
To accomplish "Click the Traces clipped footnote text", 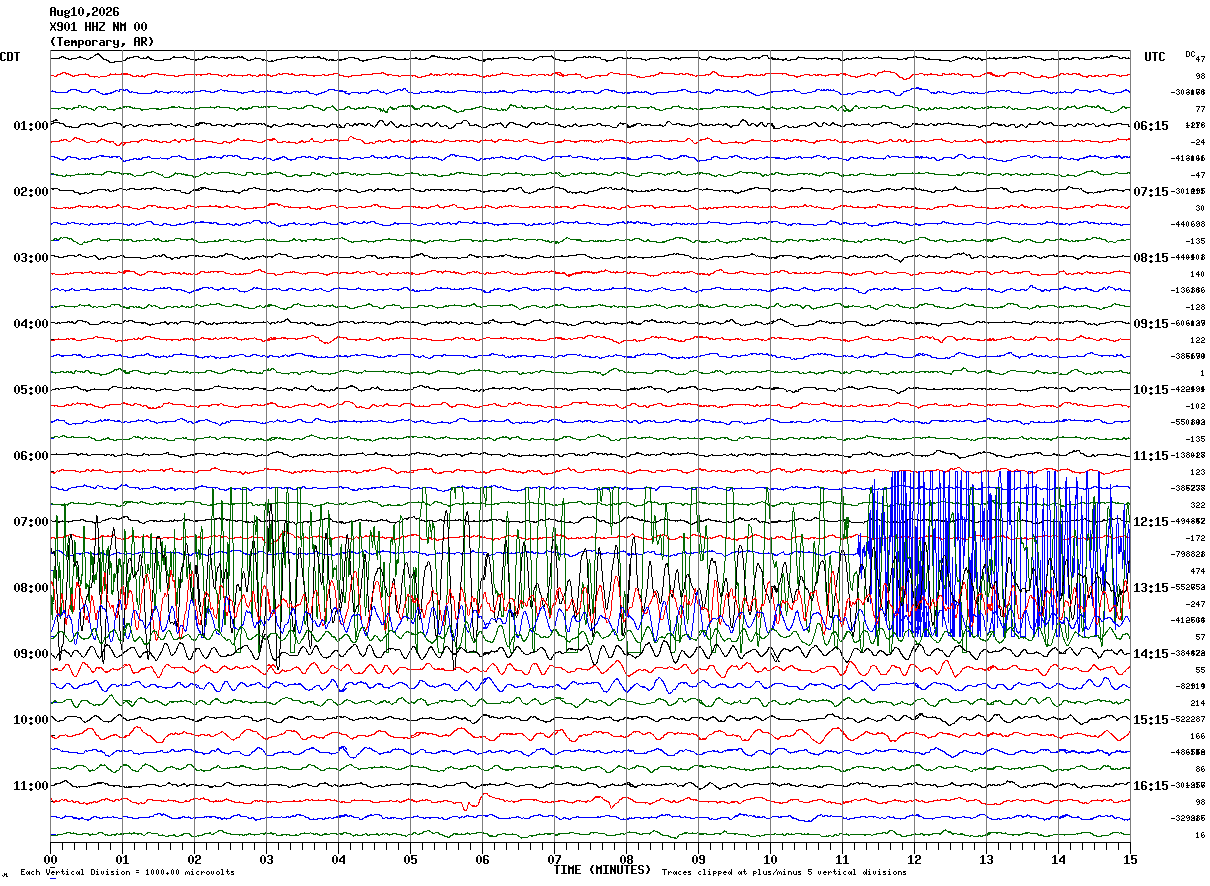I will tap(784, 873).
